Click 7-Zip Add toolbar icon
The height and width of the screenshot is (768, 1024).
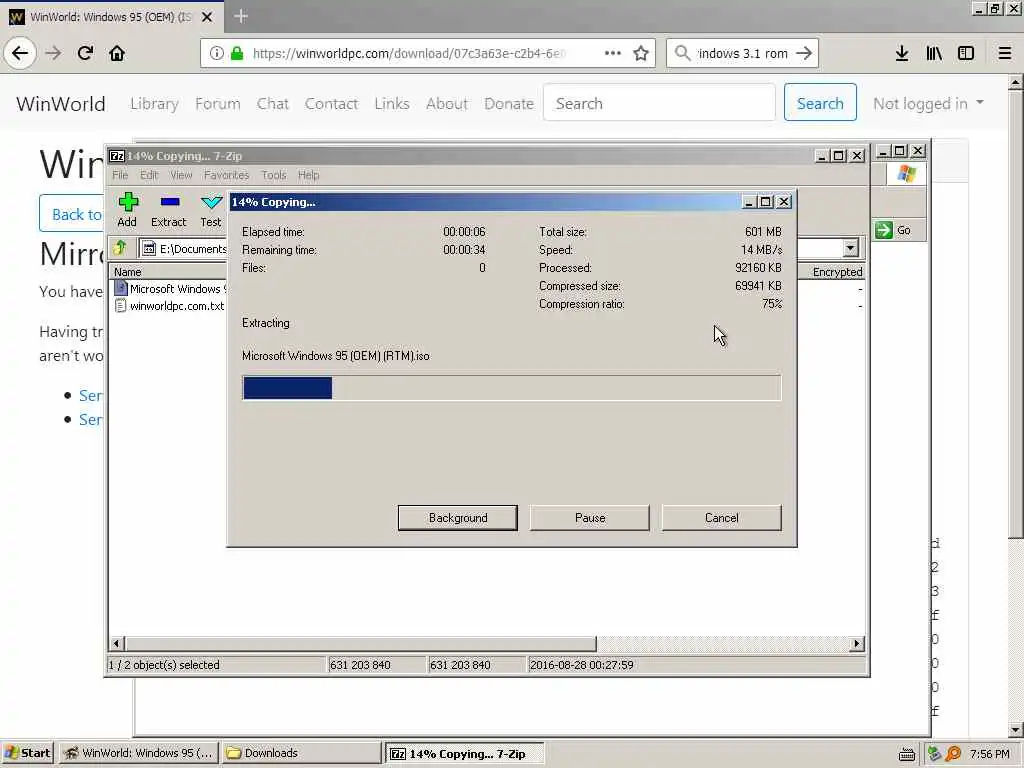pos(127,210)
